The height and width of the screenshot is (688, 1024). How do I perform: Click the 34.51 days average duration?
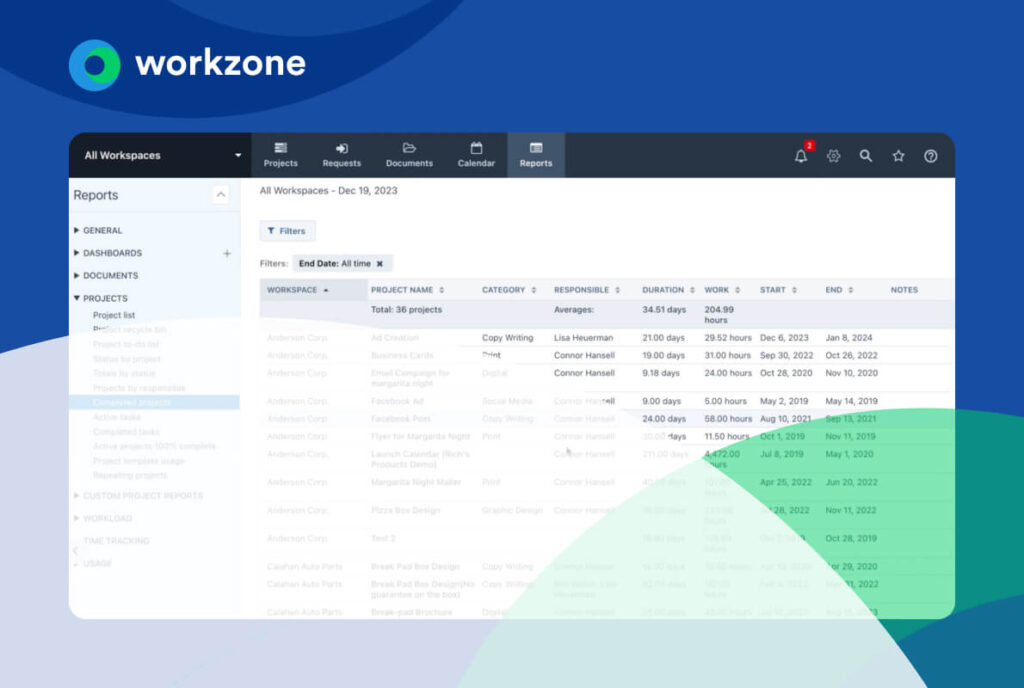664,310
